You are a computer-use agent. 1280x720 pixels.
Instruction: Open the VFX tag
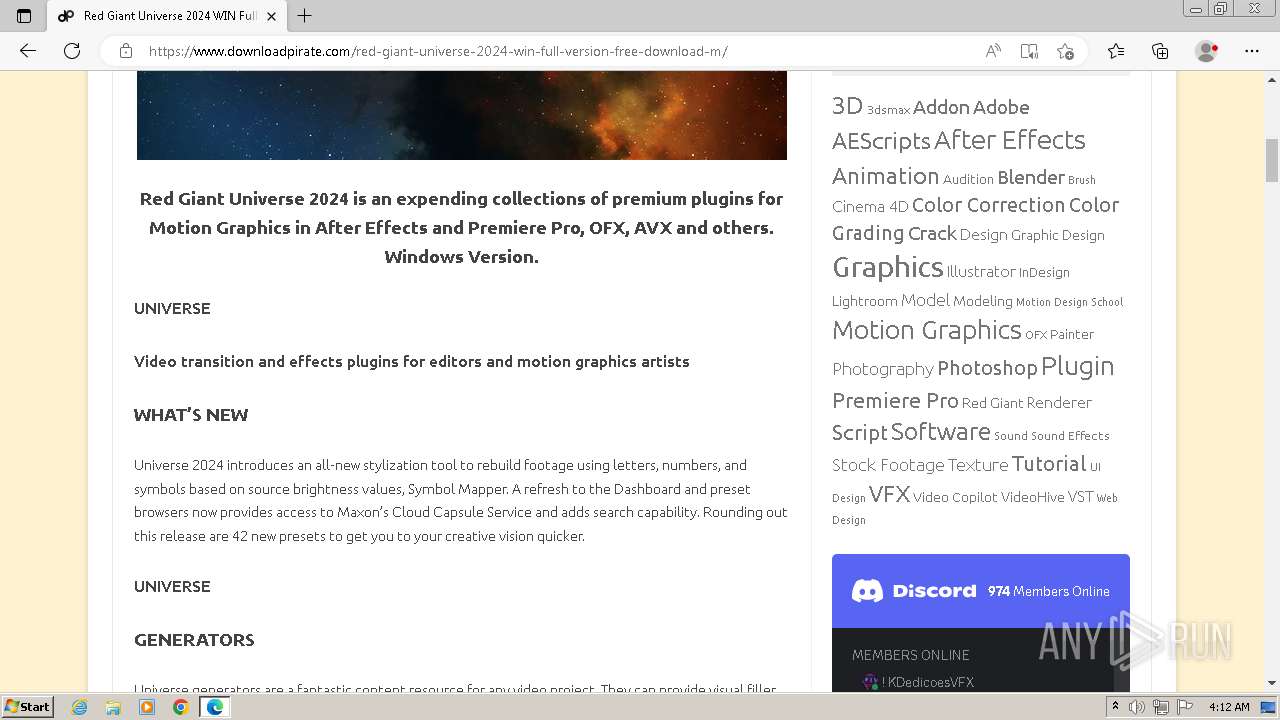(889, 494)
